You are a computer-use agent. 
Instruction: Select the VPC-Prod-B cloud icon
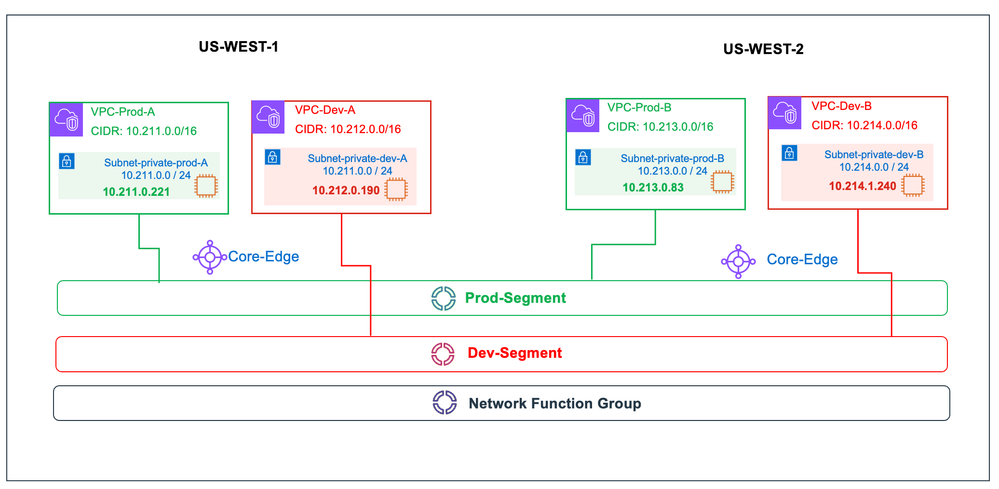[x=585, y=117]
